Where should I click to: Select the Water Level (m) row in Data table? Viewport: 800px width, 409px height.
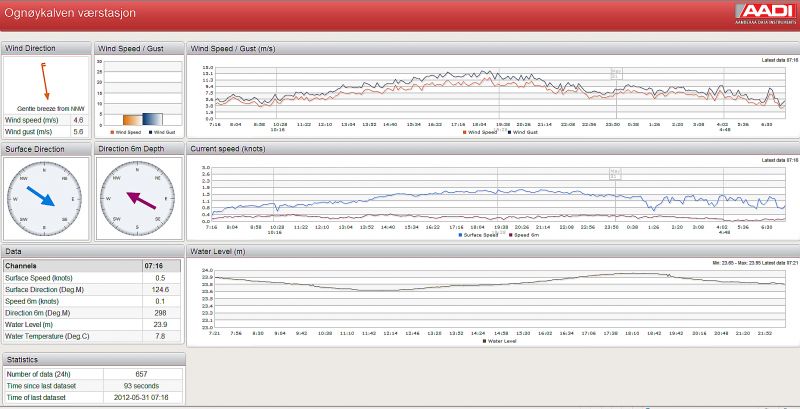tap(92, 325)
